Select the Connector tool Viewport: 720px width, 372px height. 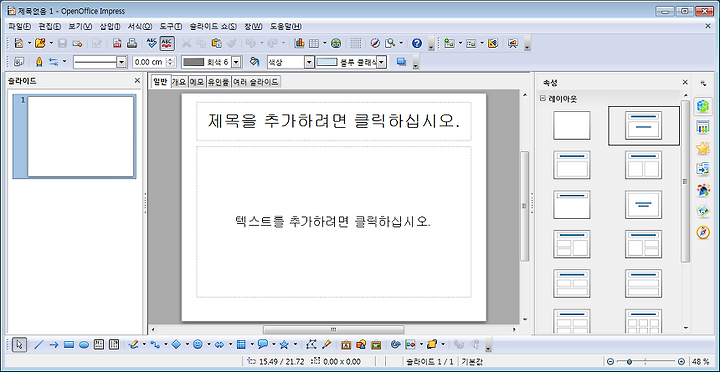[x=155, y=344]
